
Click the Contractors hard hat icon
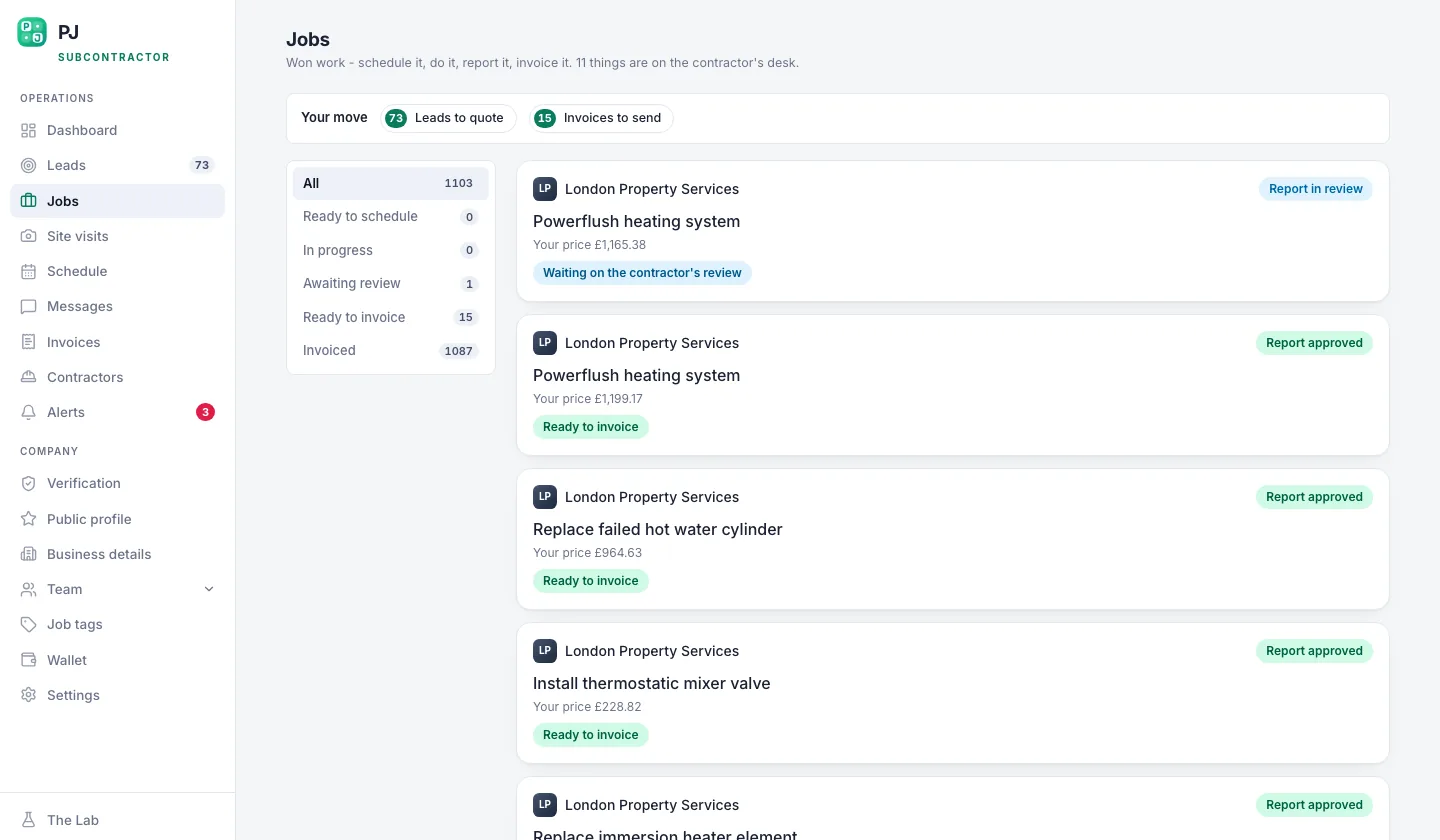click(28, 377)
